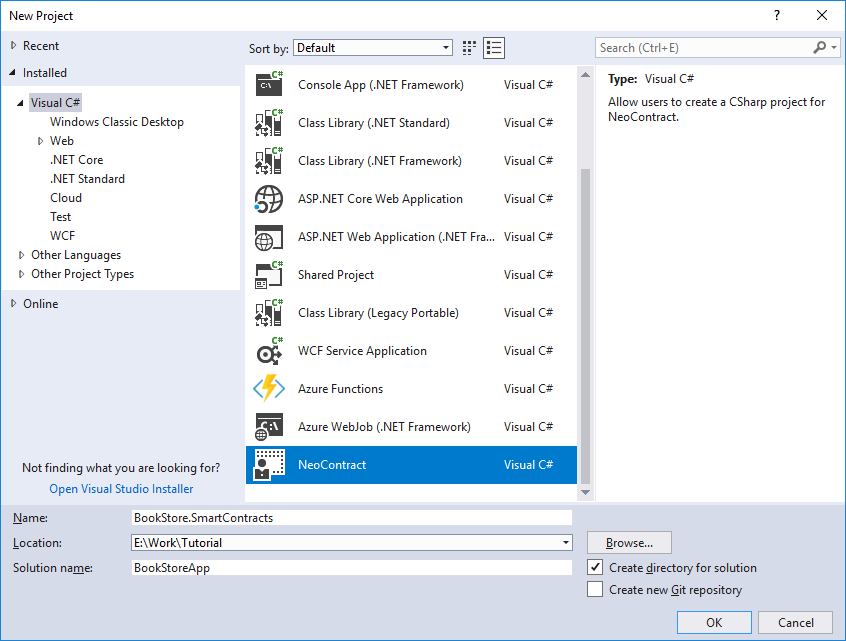Expand the Recent section
Screen dimensions: 846x641
tap(13, 46)
